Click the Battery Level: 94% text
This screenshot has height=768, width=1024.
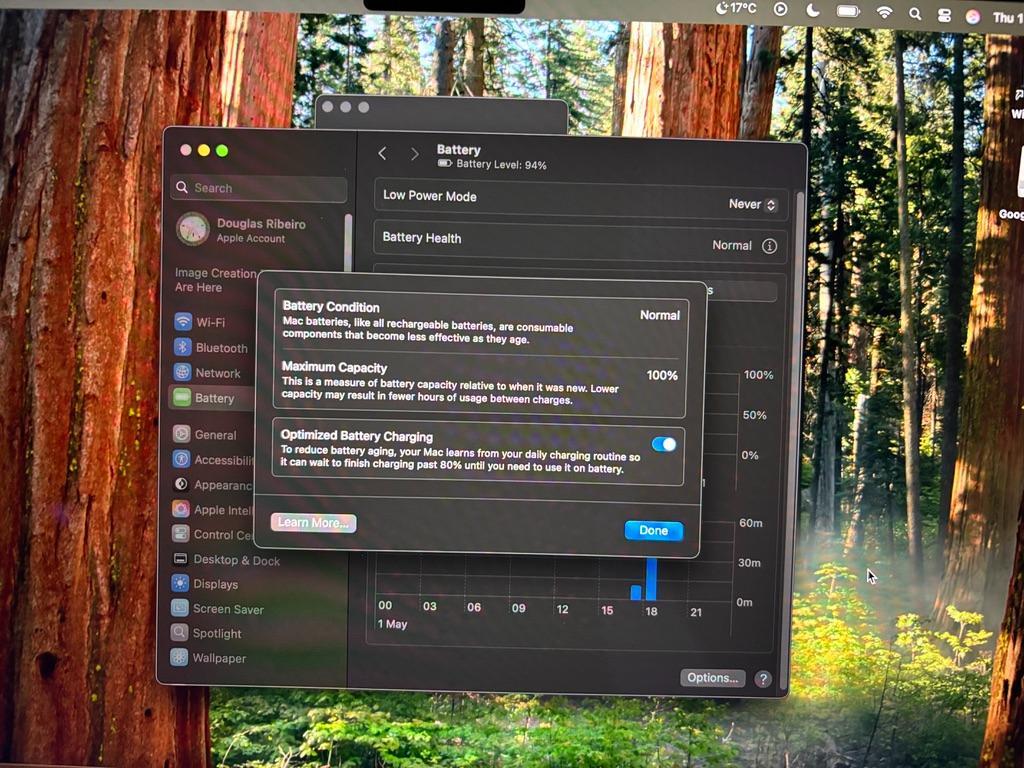(x=502, y=165)
